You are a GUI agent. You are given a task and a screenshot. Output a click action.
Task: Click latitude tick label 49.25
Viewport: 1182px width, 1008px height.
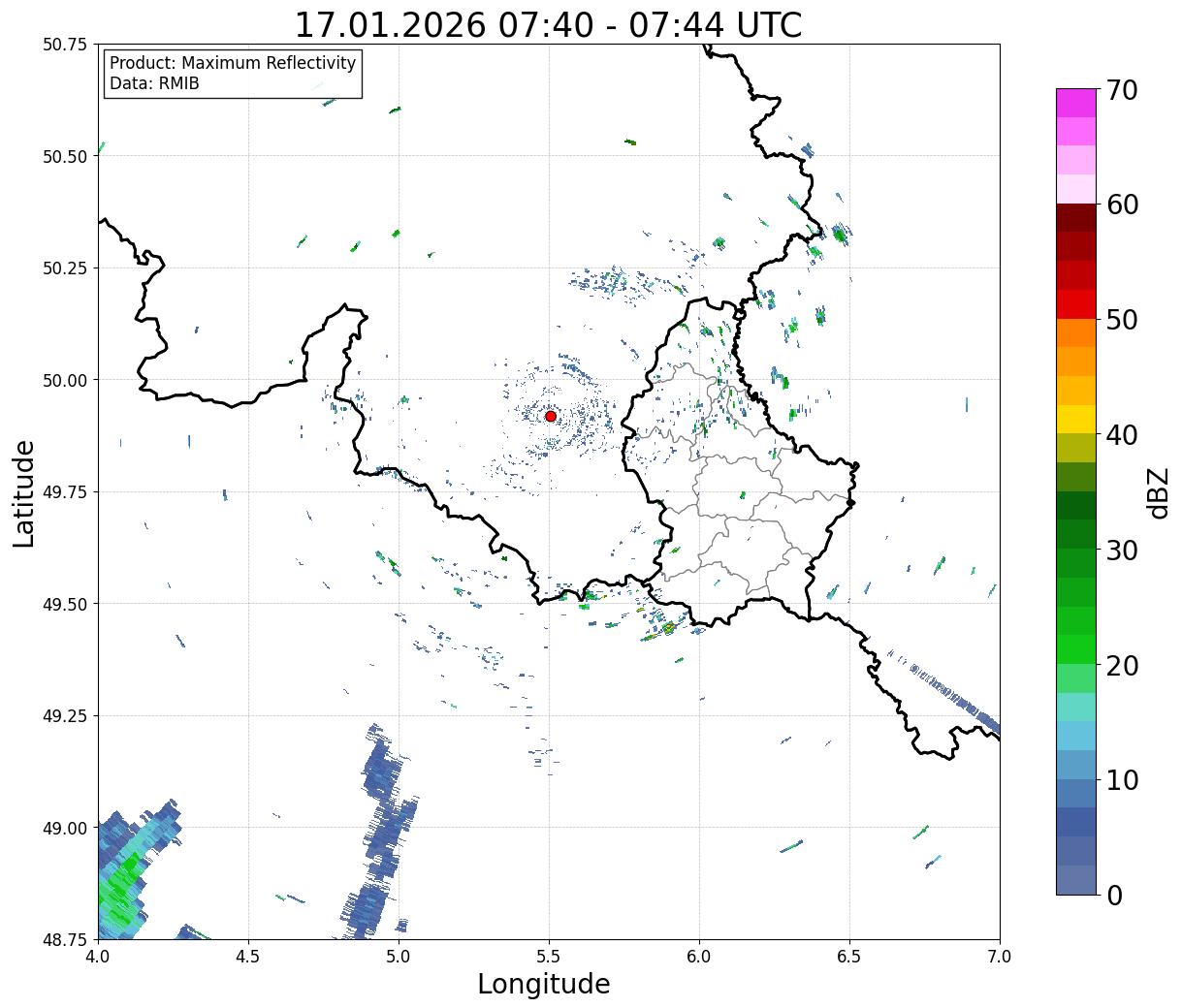[x=65, y=716]
